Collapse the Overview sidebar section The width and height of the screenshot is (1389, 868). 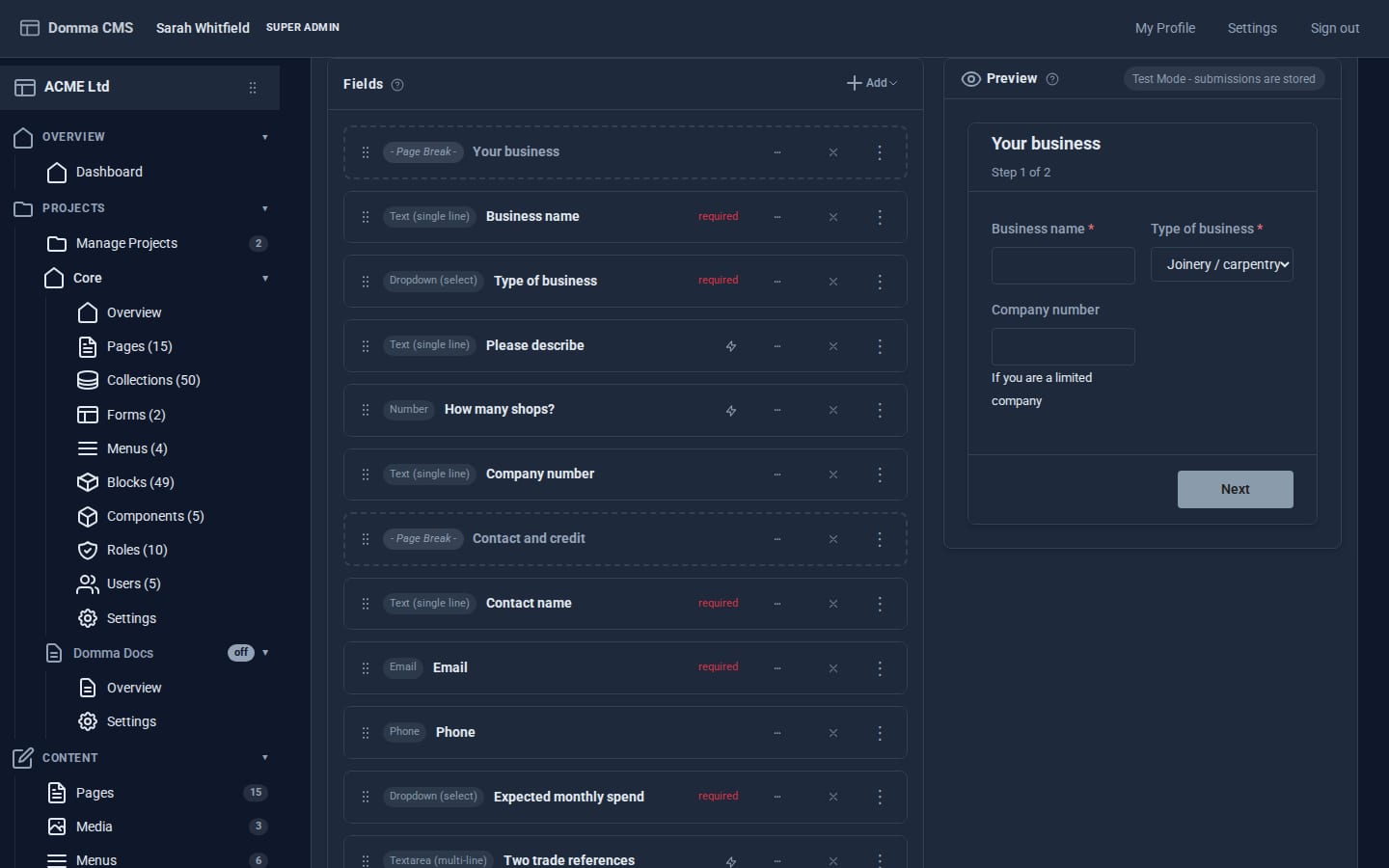tap(265, 137)
